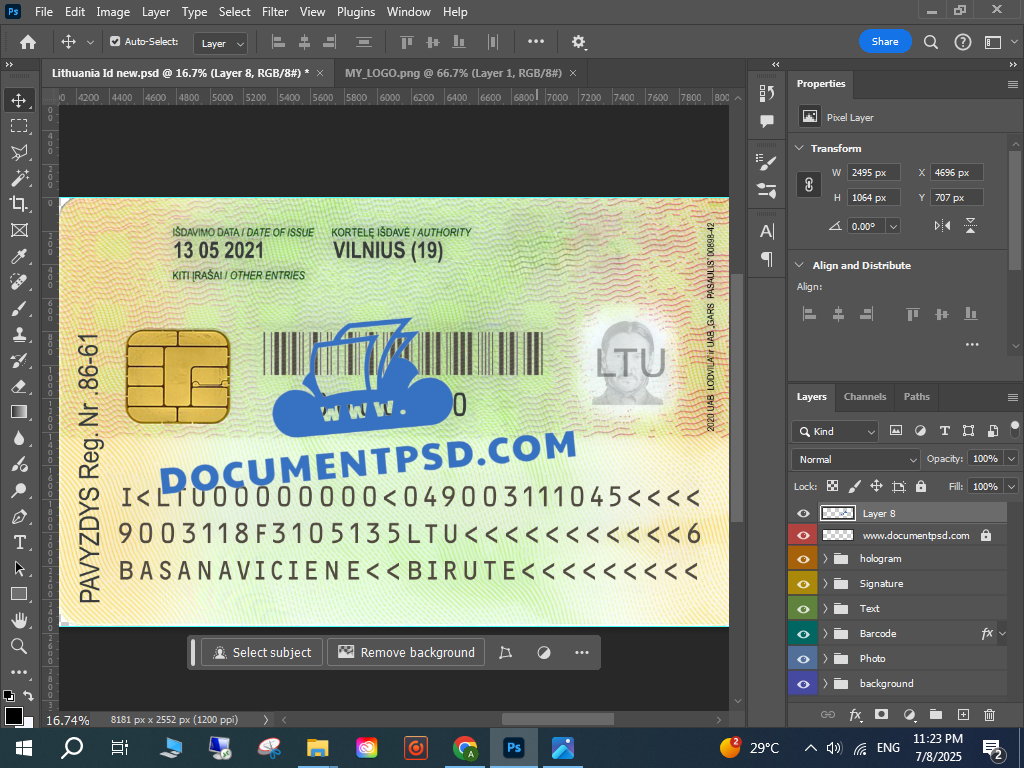The height and width of the screenshot is (768, 1024).
Task: Click the Share button
Action: [885, 41]
